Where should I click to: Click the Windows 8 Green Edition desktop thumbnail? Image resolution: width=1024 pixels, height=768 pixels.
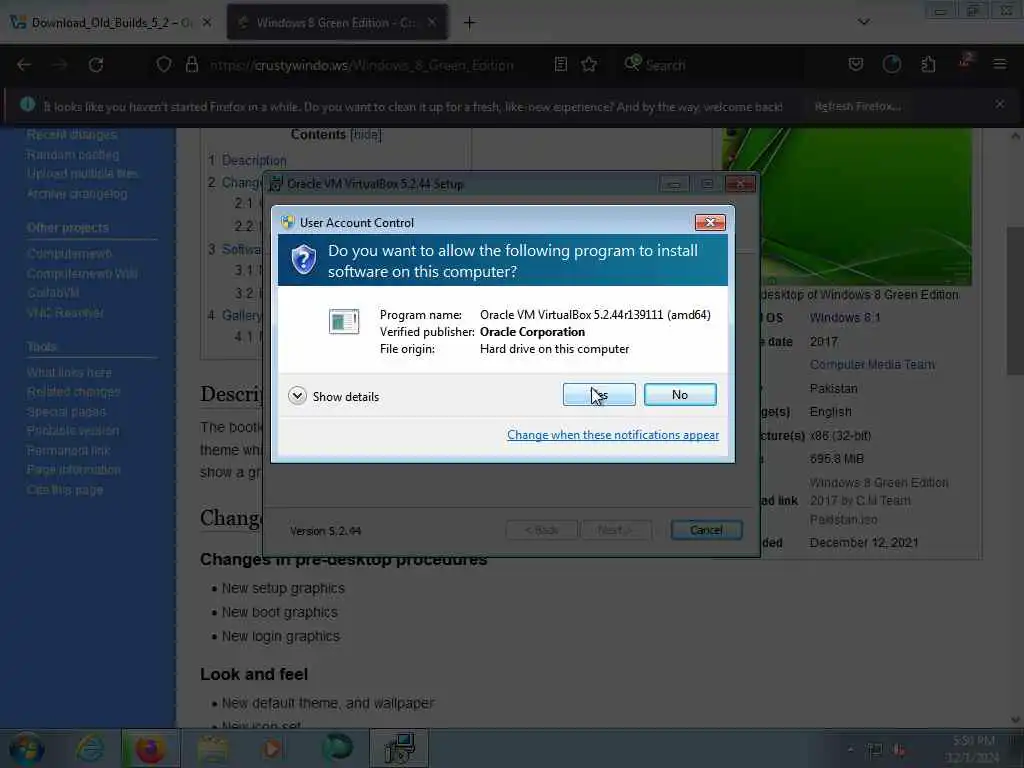846,206
